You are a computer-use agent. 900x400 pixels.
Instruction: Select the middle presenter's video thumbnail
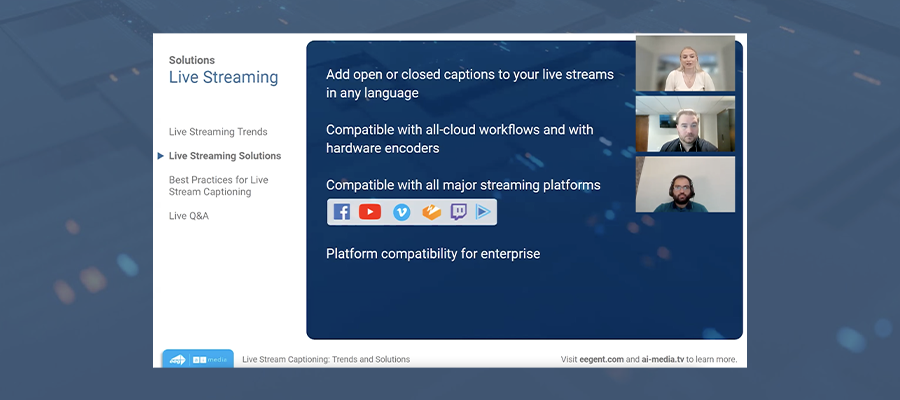[685, 124]
